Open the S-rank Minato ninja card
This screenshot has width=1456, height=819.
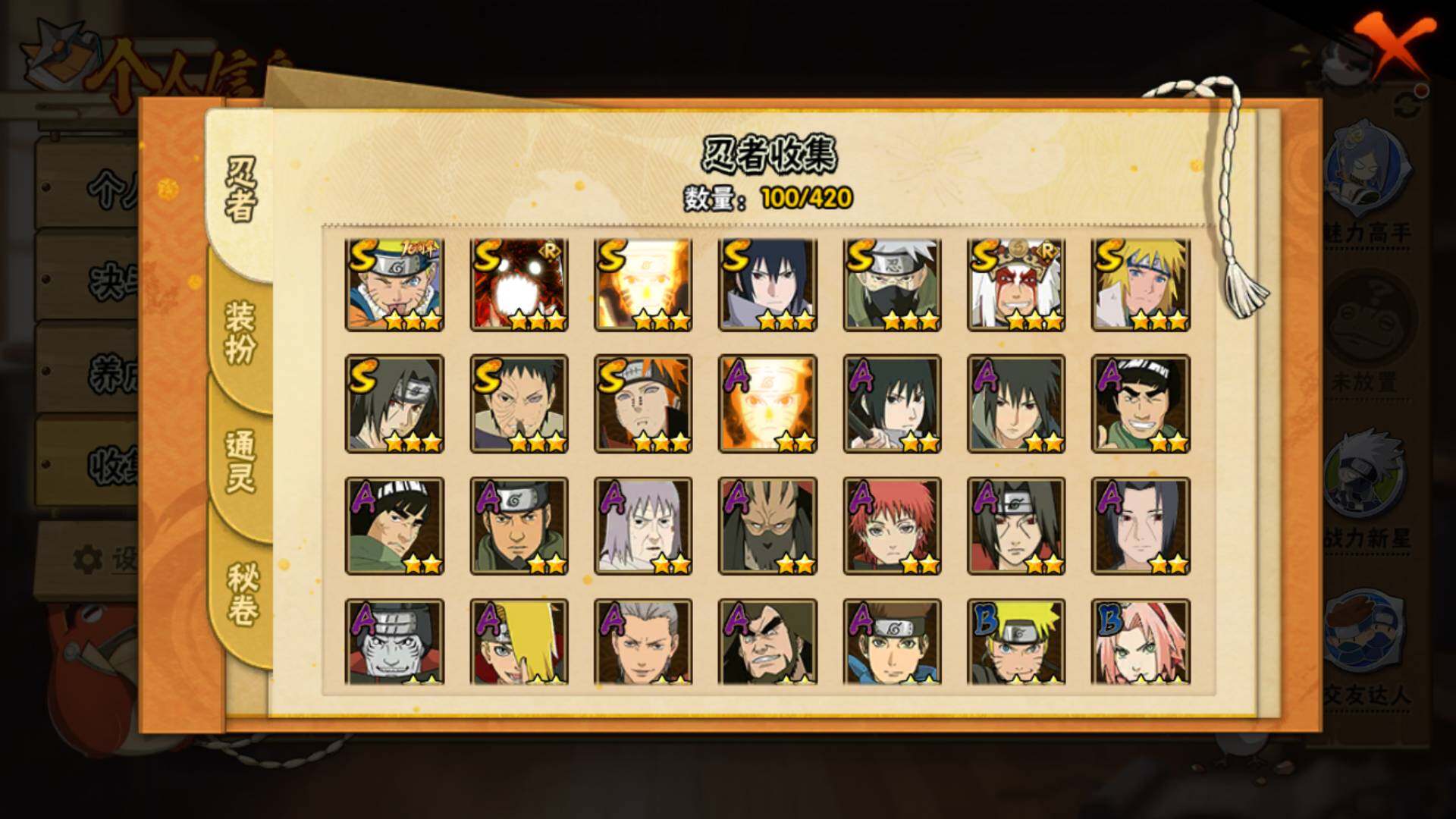(x=1141, y=285)
